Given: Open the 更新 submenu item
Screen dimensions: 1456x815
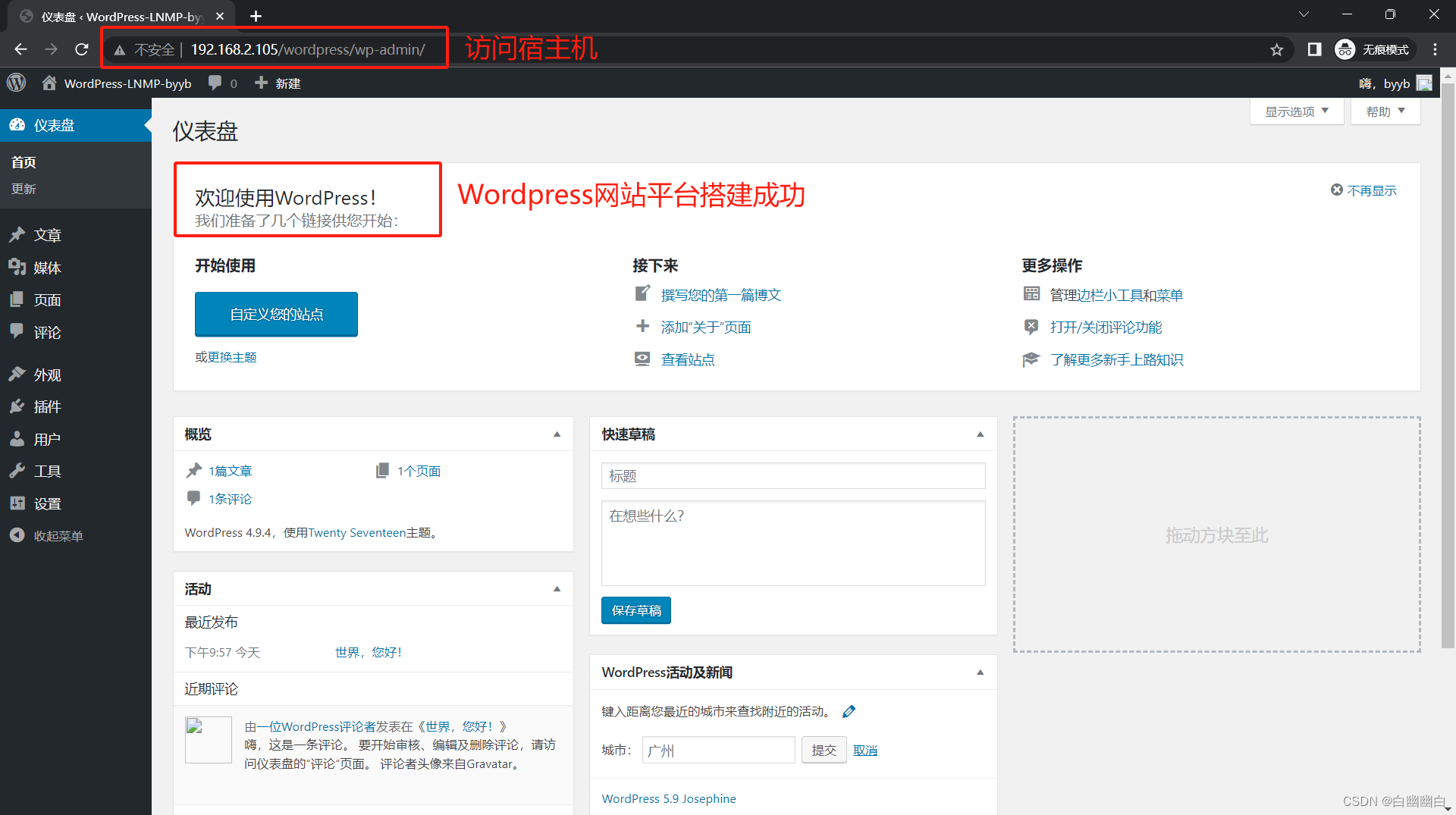Looking at the screenshot, I should pos(24,189).
